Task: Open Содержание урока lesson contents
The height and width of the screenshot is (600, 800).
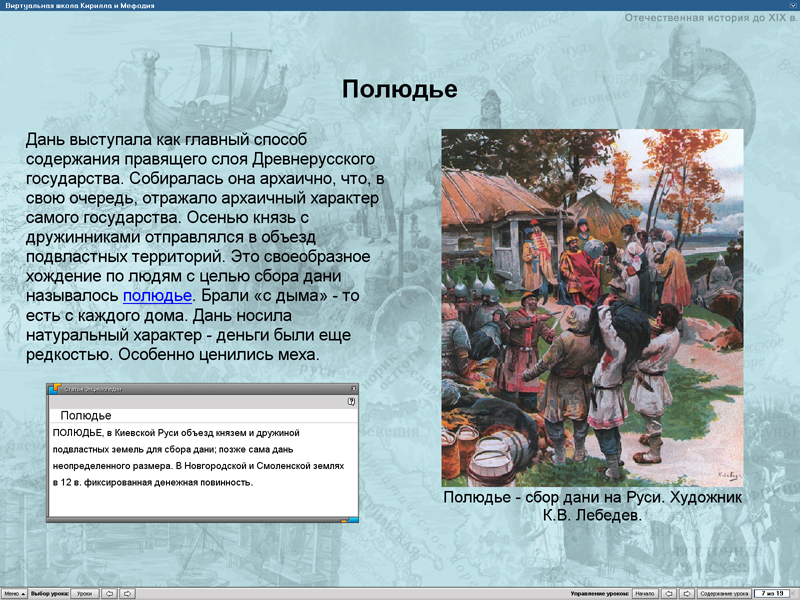Action: [724, 593]
